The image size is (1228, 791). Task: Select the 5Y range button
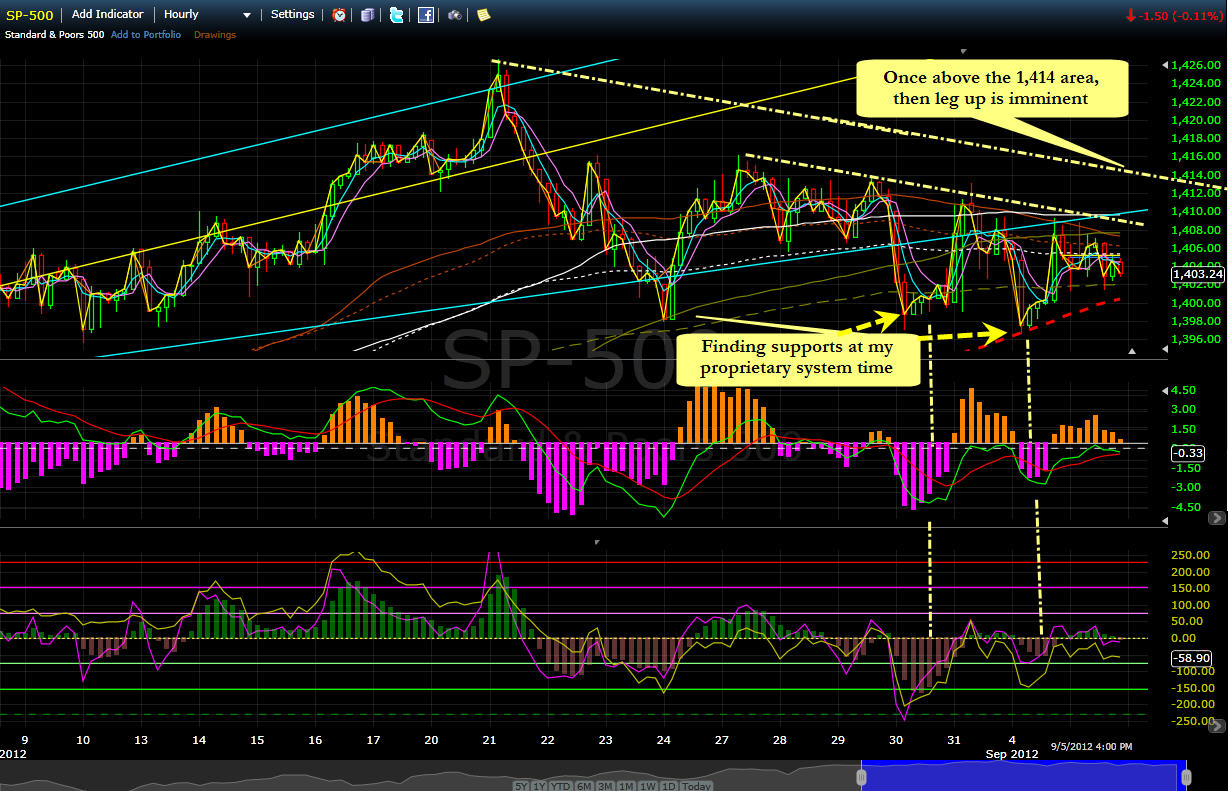tap(521, 786)
